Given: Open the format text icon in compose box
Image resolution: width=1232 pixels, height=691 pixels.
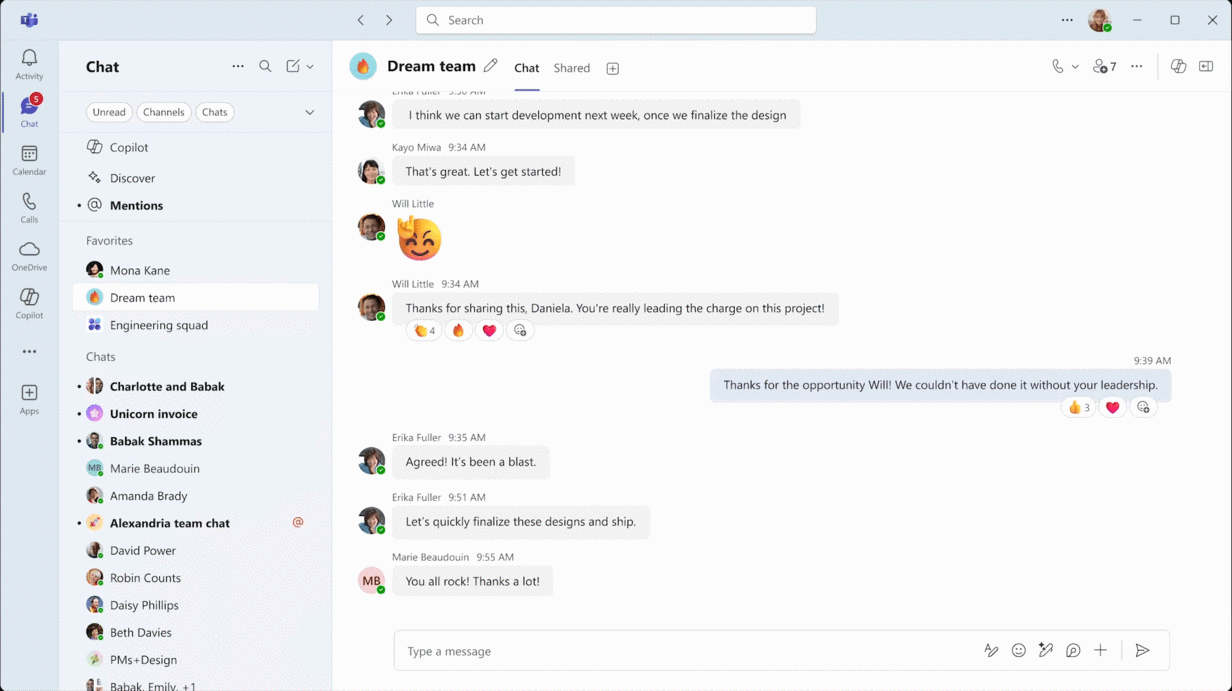Looking at the screenshot, I should click(991, 651).
